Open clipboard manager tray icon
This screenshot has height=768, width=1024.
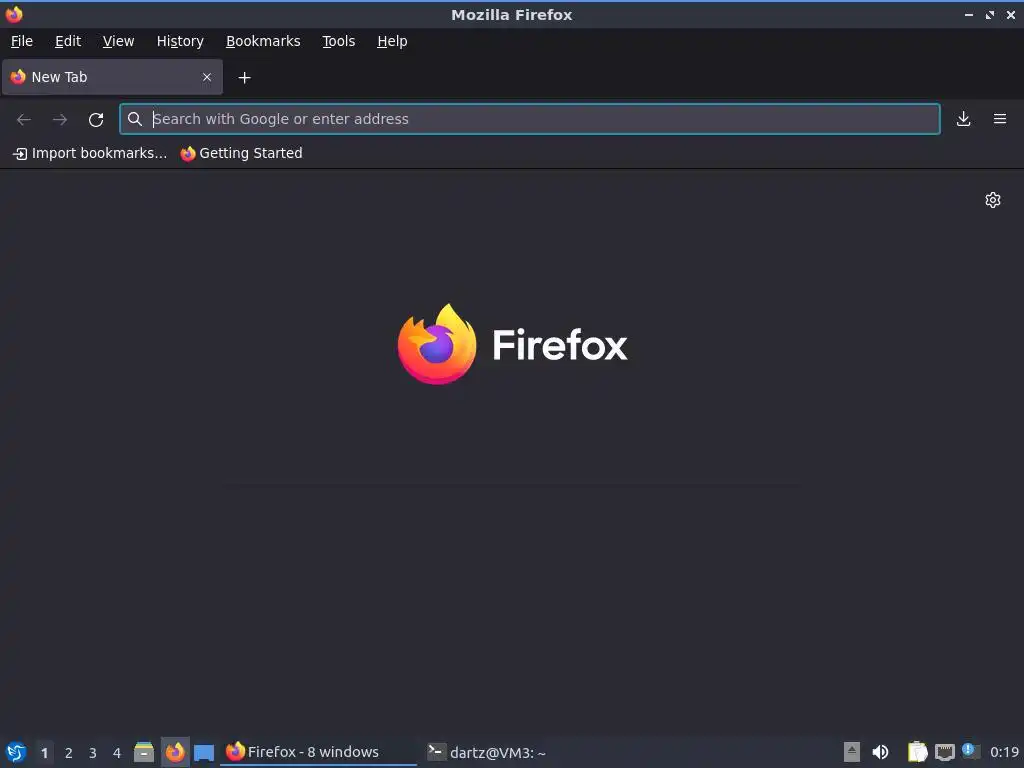click(x=917, y=752)
